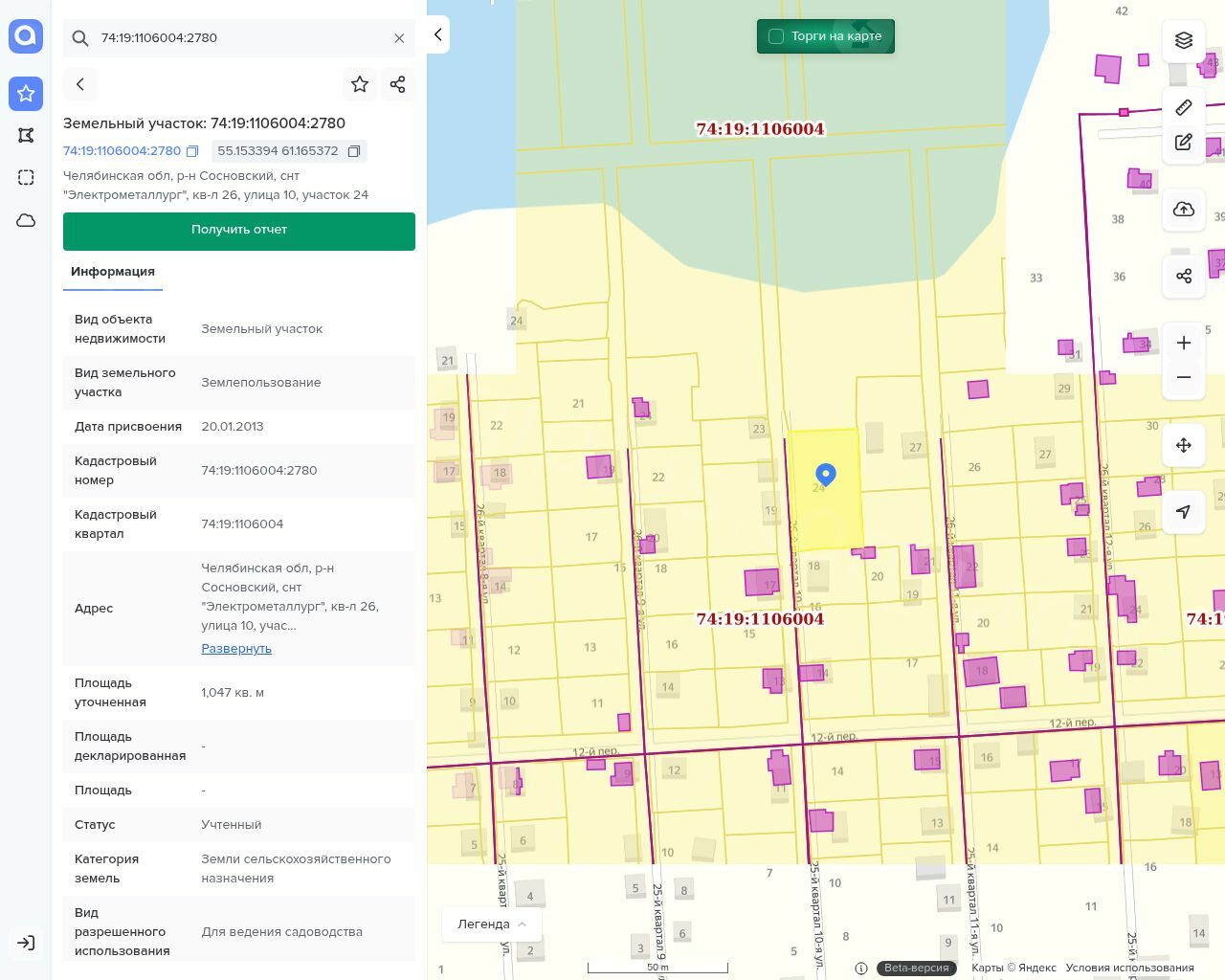
Task: Clear the cadastral search field
Action: 399,38
